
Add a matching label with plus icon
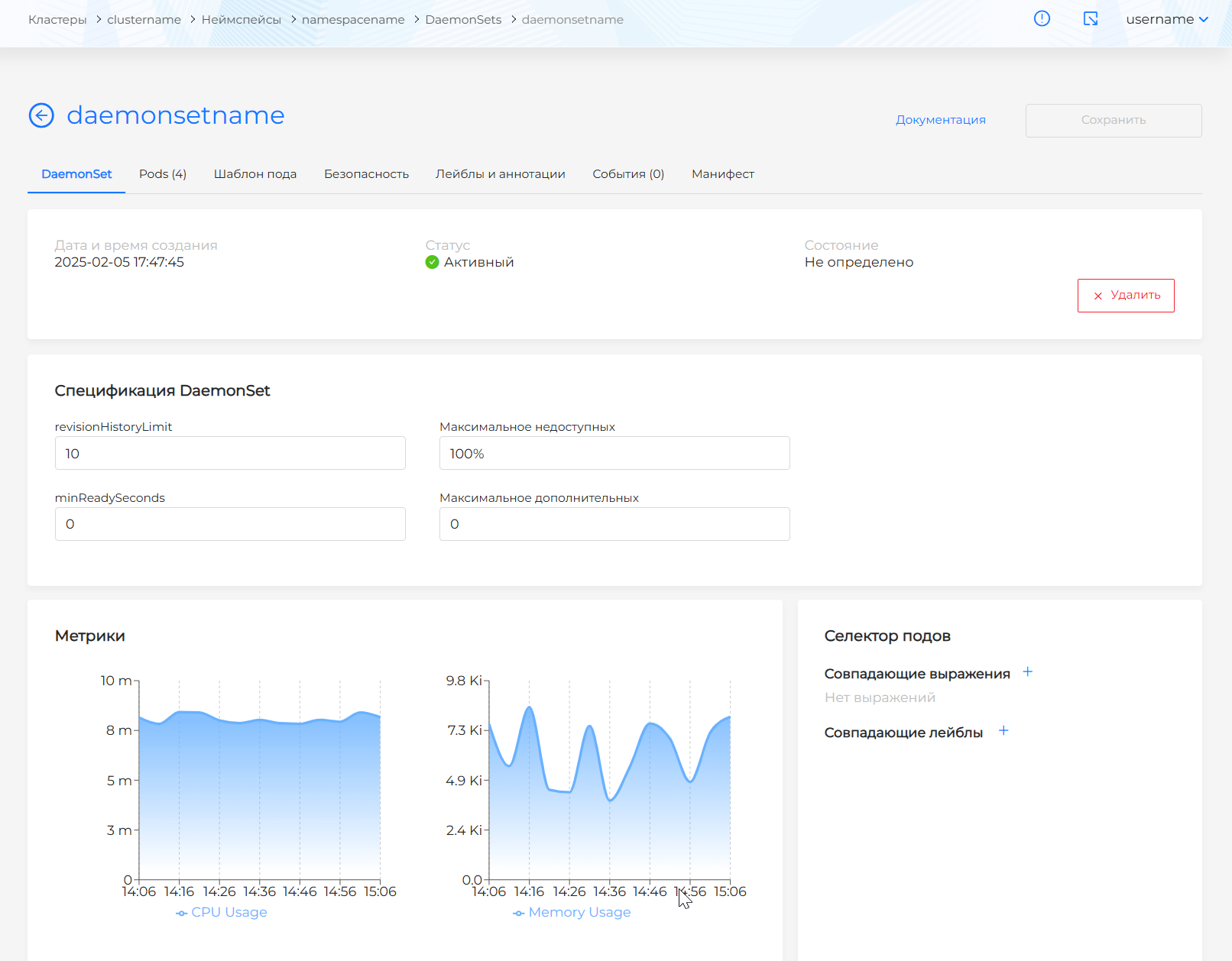coord(1003,731)
